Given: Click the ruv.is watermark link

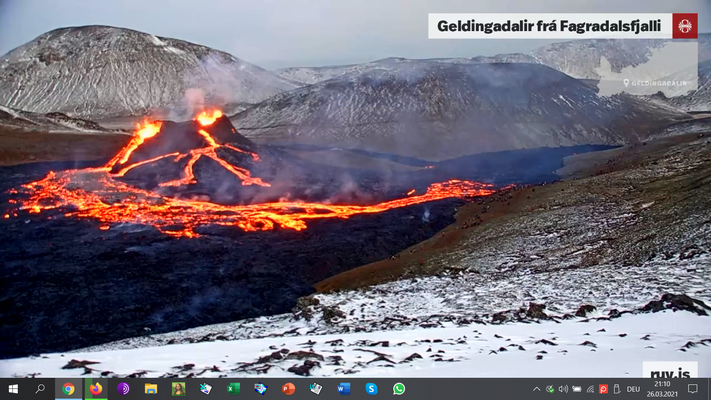Looking at the screenshot, I should click(x=670, y=371).
